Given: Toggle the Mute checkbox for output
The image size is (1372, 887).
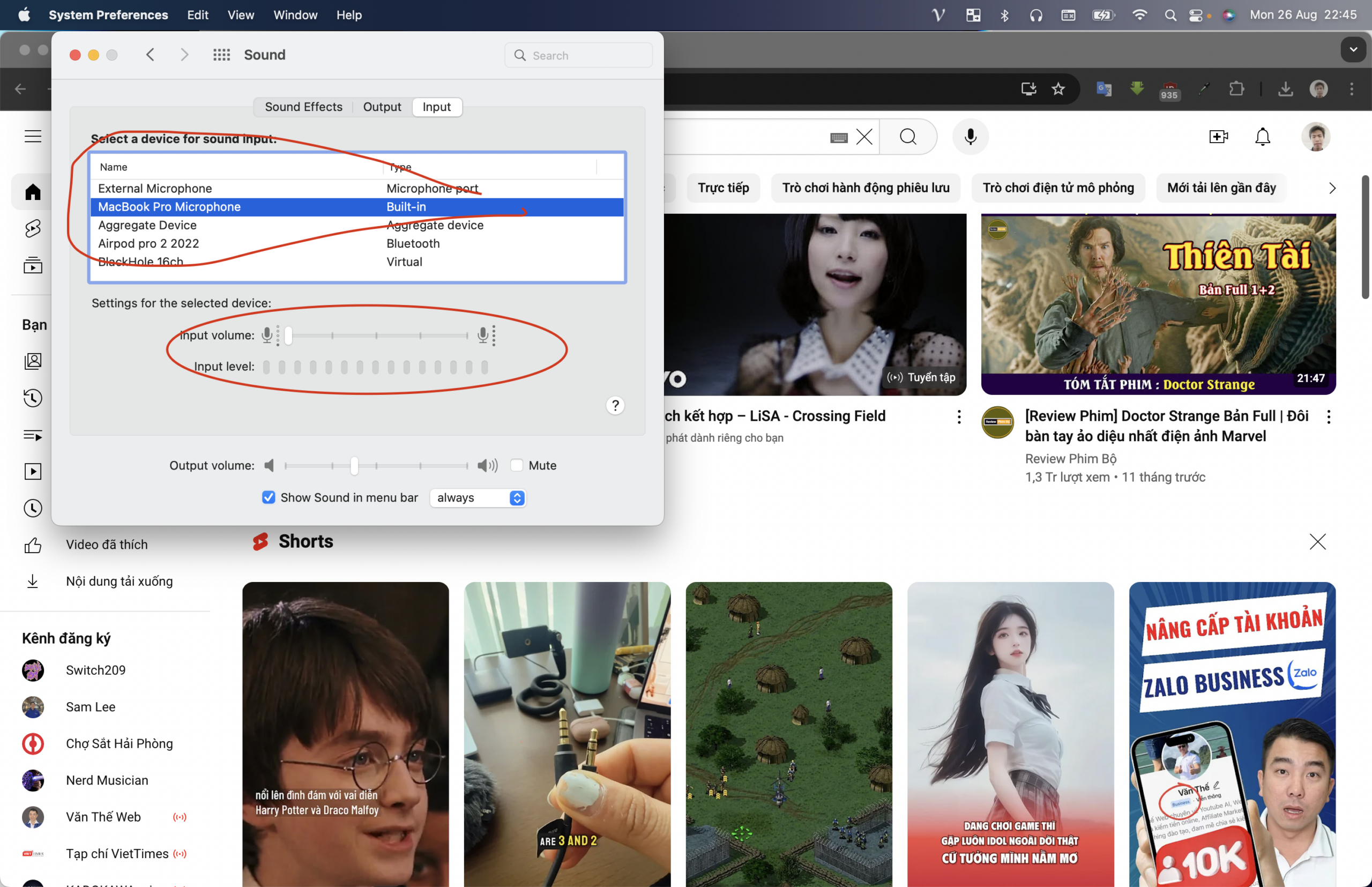Looking at the screenshot, I should coord(516,465).
